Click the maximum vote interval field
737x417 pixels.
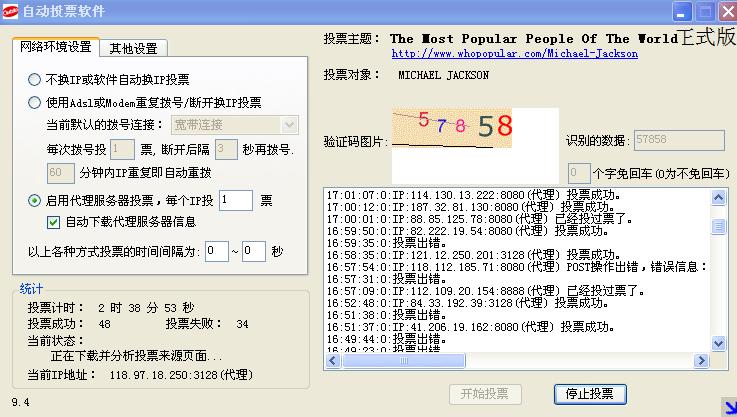tap(254, 252)
